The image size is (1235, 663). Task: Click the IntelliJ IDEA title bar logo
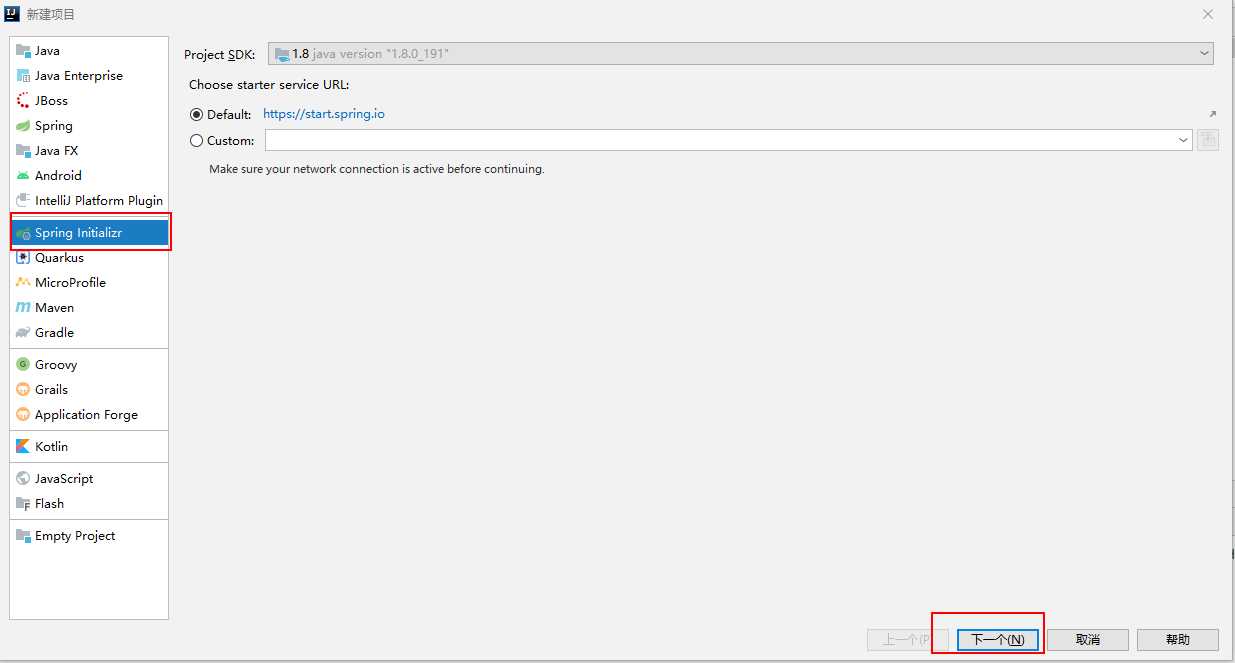[13, 14]
